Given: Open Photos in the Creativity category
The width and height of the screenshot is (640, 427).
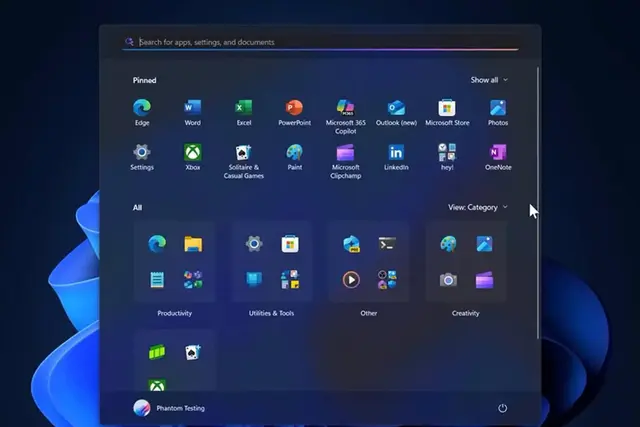Looking at the screenshot, I should coord(484,244).
